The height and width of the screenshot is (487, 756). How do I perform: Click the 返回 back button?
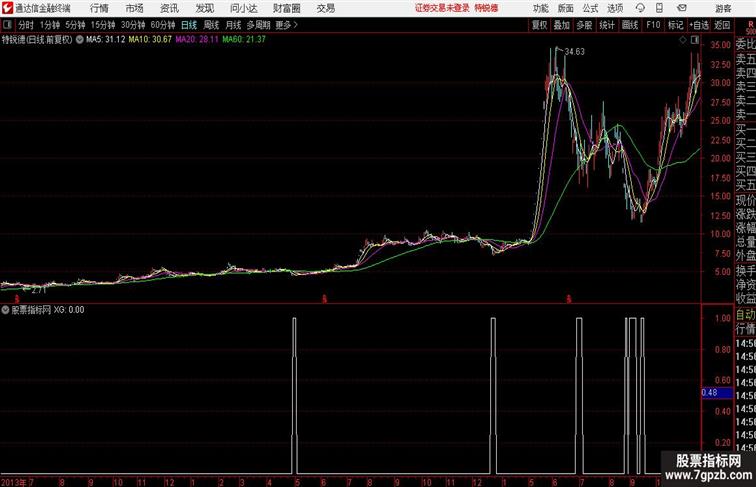pyautogui.click(x=722, y=25)
